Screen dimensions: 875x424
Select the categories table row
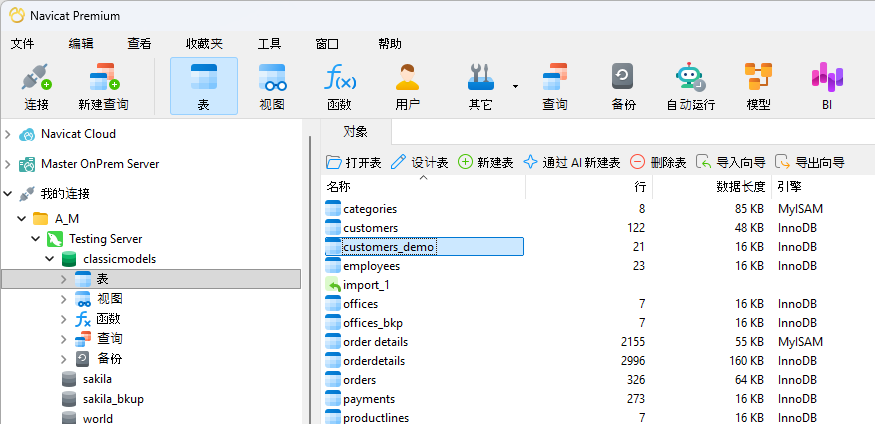[598, 209]
